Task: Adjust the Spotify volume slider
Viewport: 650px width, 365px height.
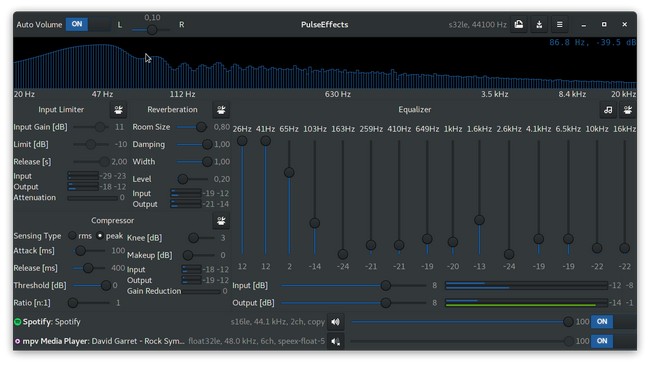Action: pyautogui.click(x=462, y=322)
